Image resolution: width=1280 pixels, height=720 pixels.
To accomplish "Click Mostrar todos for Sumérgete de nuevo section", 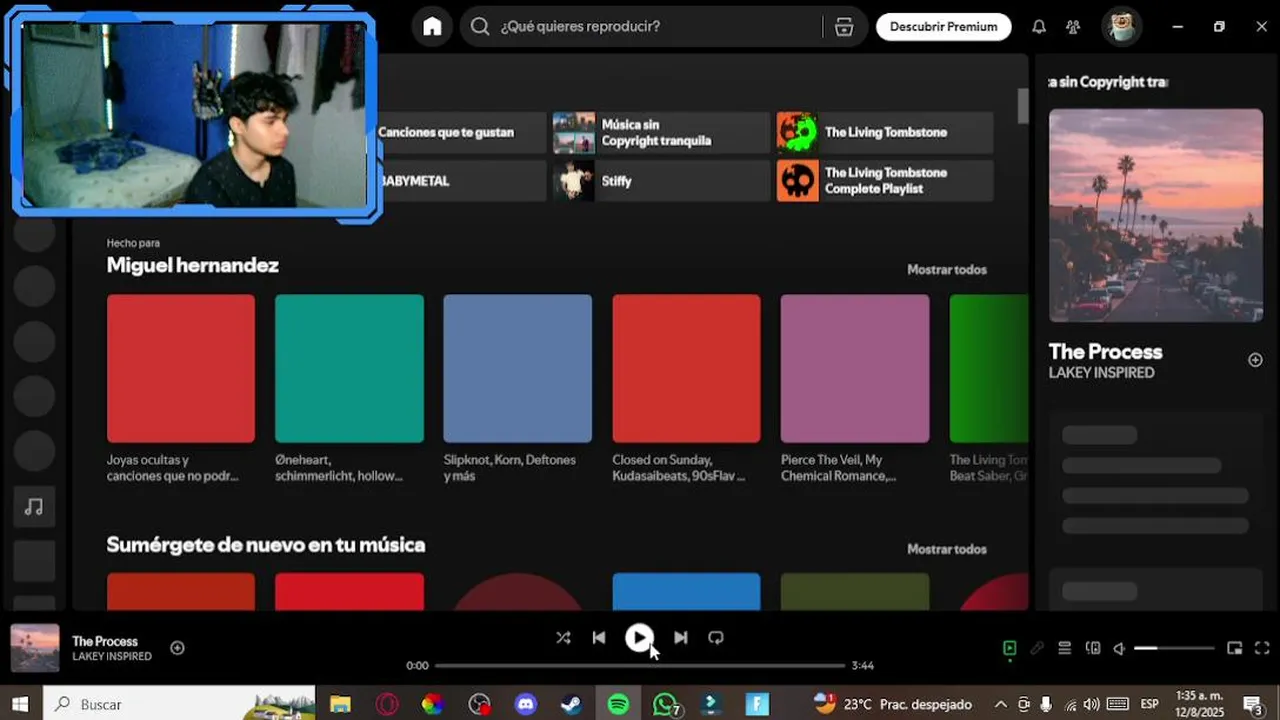I will (946, 549).
